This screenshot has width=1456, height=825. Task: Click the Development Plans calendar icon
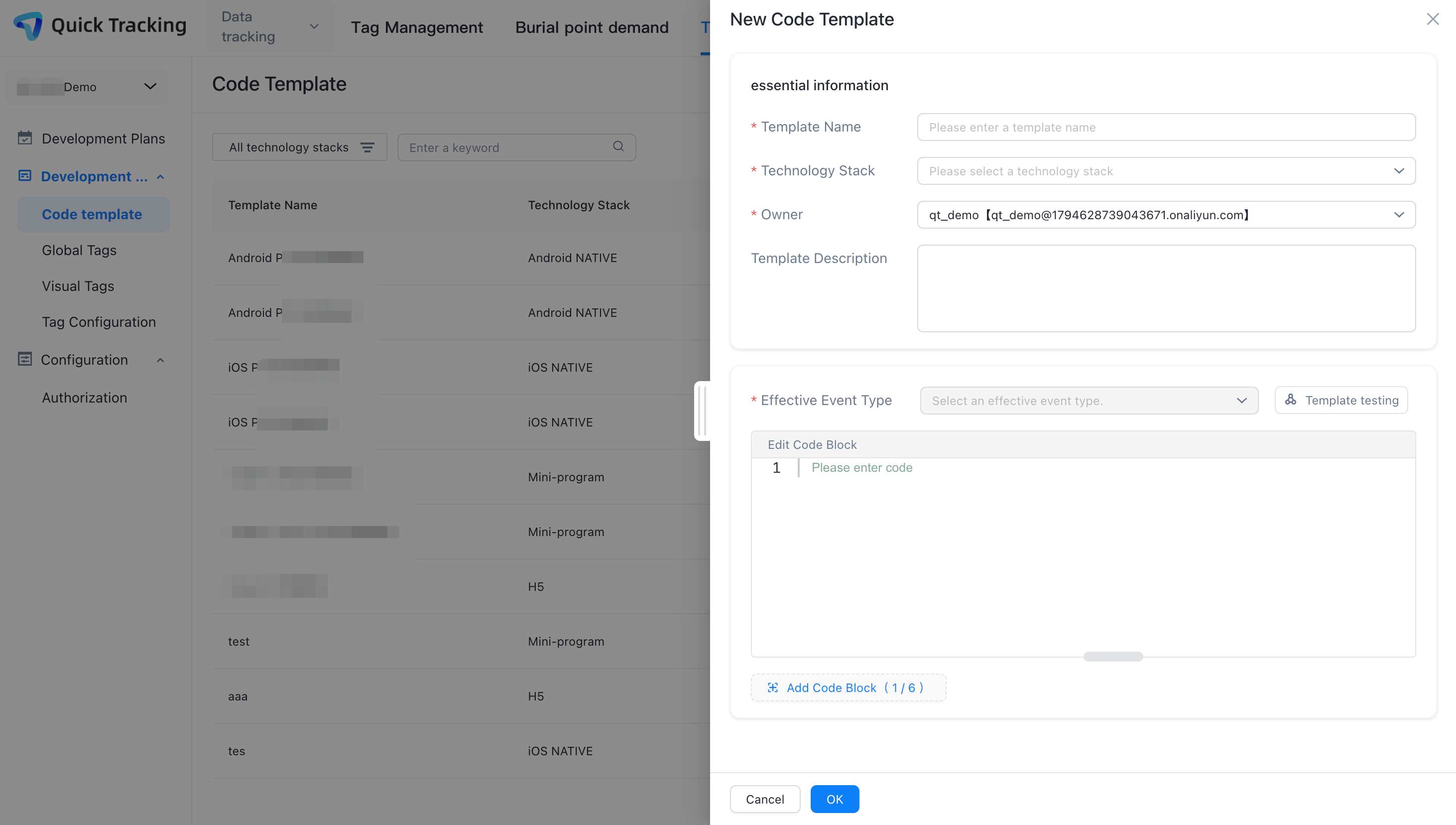[25, 137]
